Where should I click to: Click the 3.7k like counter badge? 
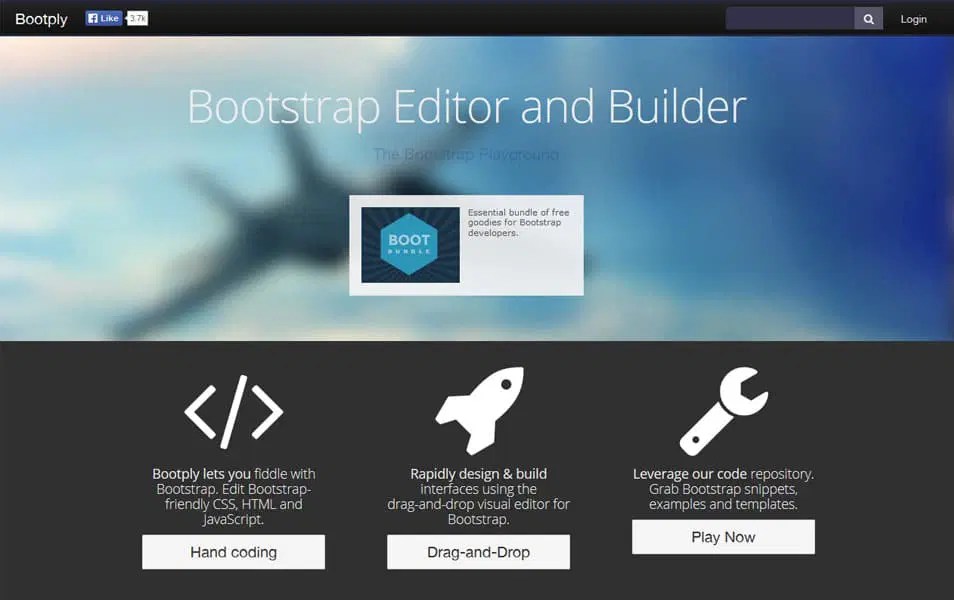(135, 17)
